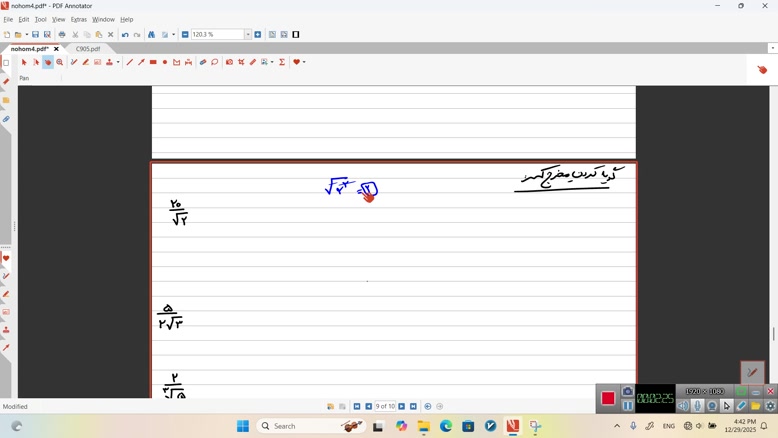Screen dimensions: 778x438
Task: Toggle the recorder speaker audio icon
Action: click(683, 406)
